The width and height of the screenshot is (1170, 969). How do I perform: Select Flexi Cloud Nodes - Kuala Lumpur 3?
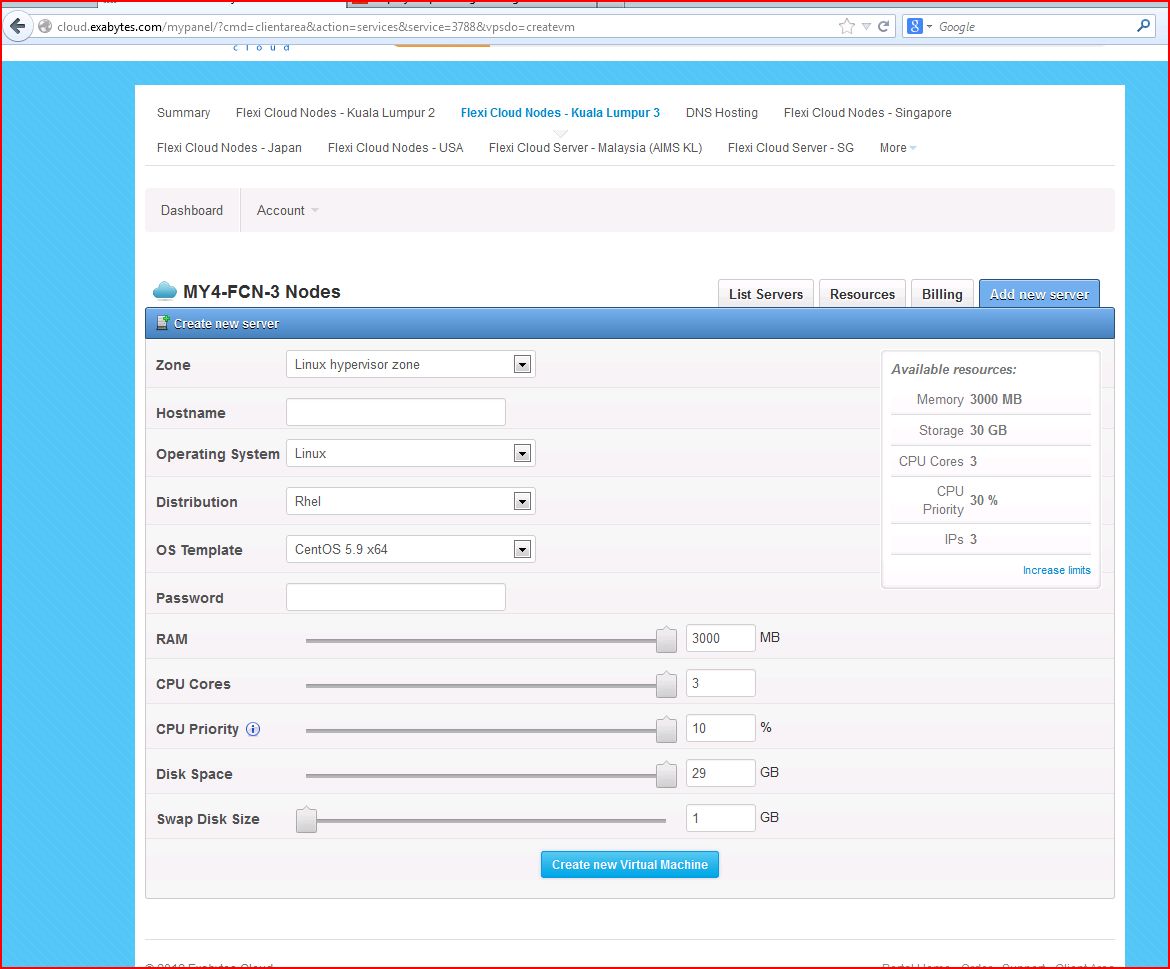pyautogui.click(x=560, y=113)
